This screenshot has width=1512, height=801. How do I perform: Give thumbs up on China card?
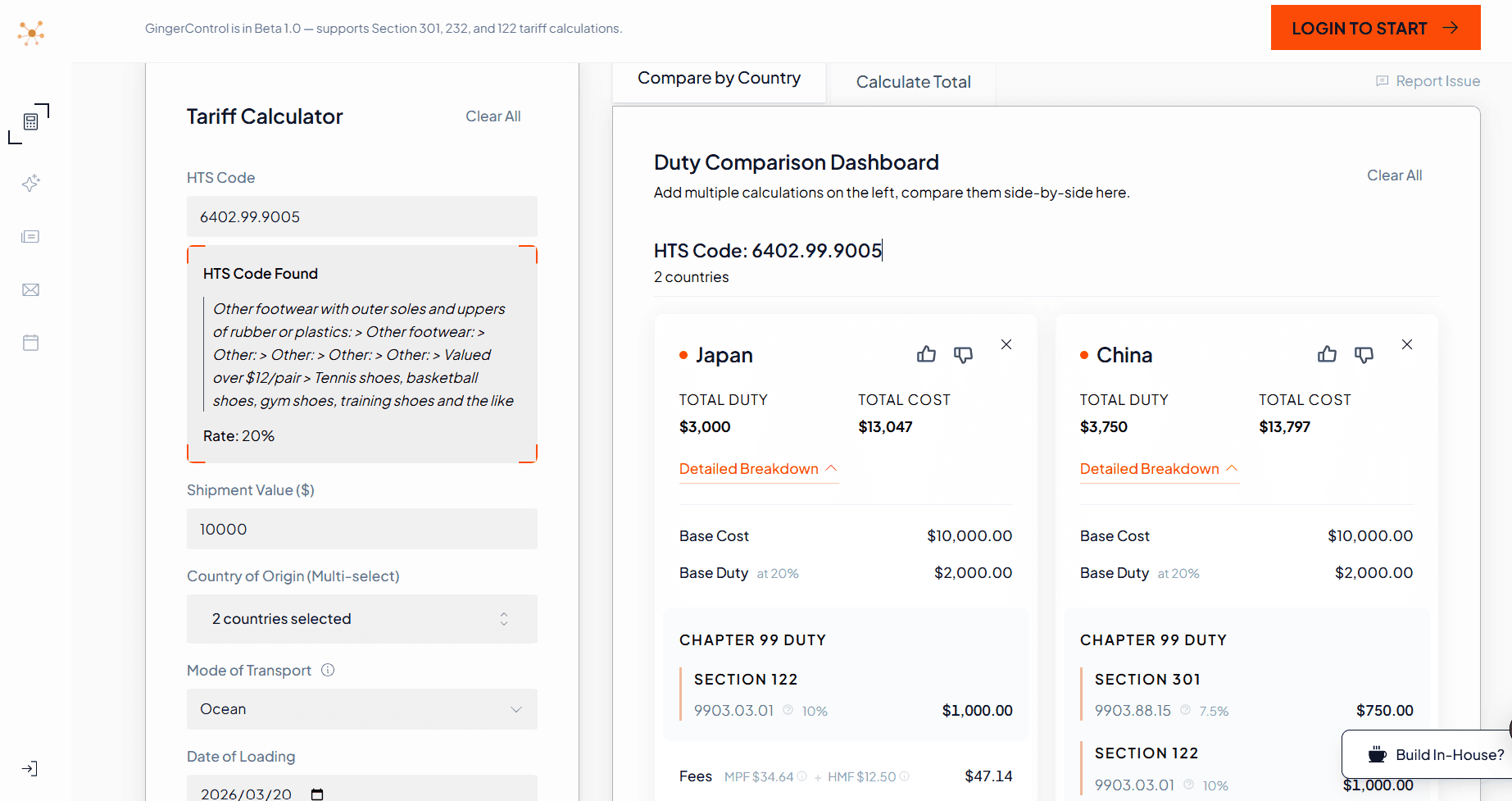pyautogui.click(x=1327, y=354)
